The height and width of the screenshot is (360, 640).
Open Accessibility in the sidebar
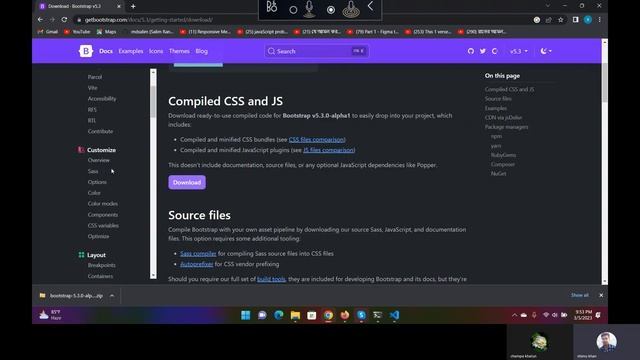coord(102,99)
